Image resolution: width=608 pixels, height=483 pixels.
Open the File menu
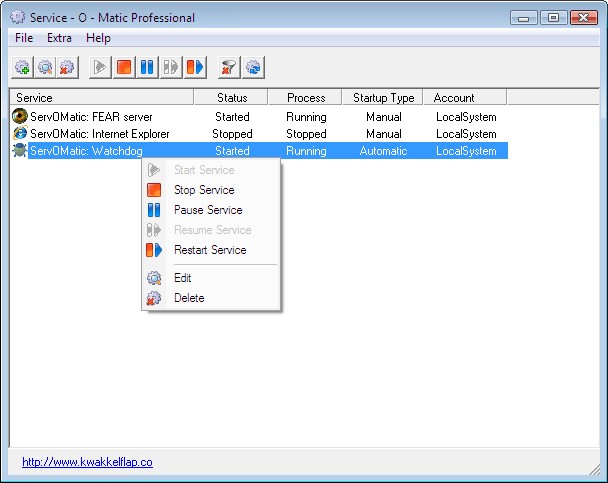24,38
